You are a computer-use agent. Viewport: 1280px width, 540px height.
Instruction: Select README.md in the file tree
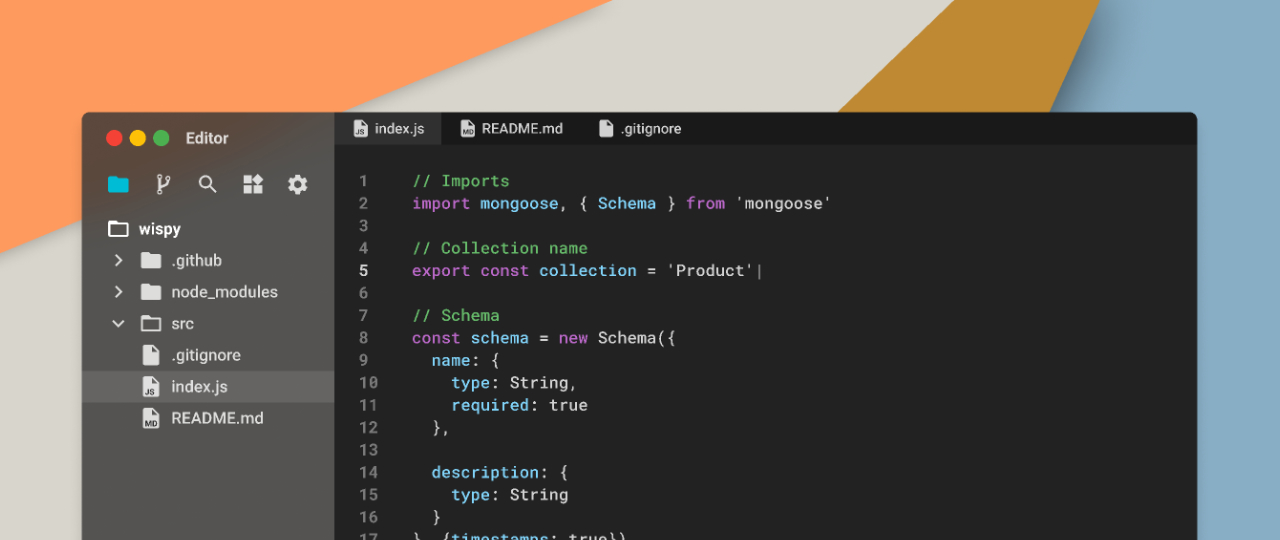(217, 419)
